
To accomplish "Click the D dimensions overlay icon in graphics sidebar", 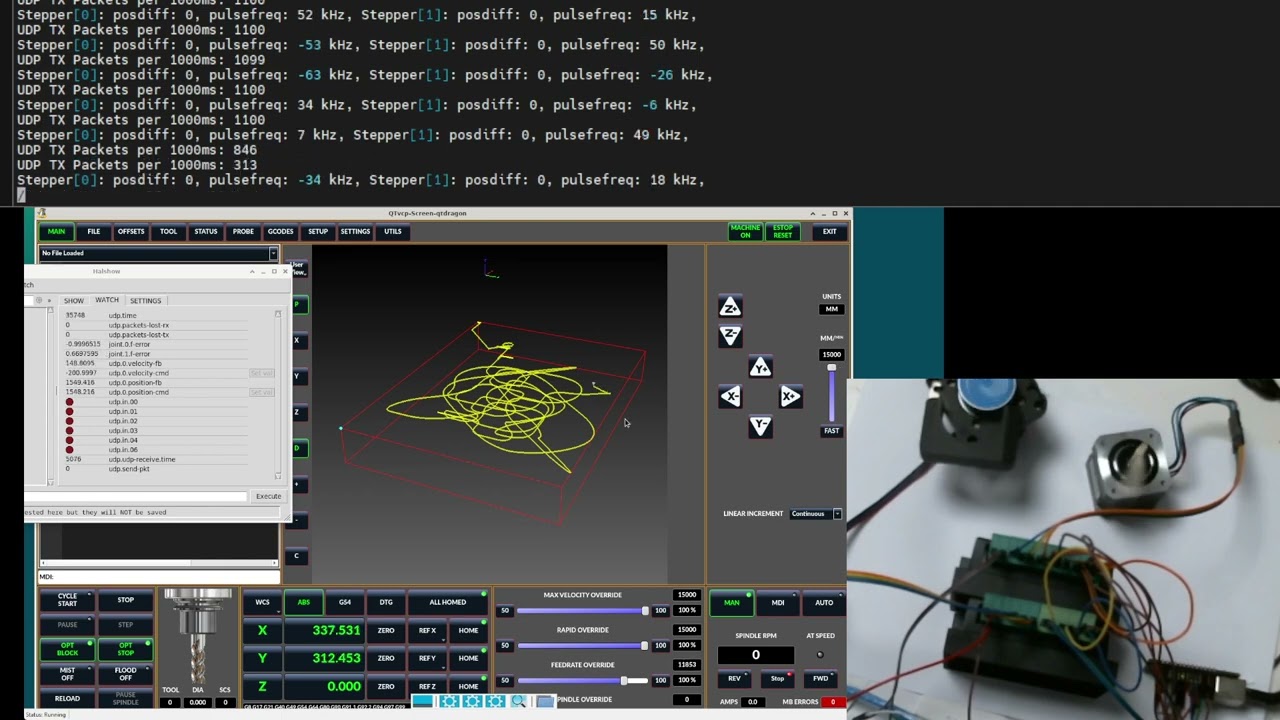I will click(x=296, y=448).
